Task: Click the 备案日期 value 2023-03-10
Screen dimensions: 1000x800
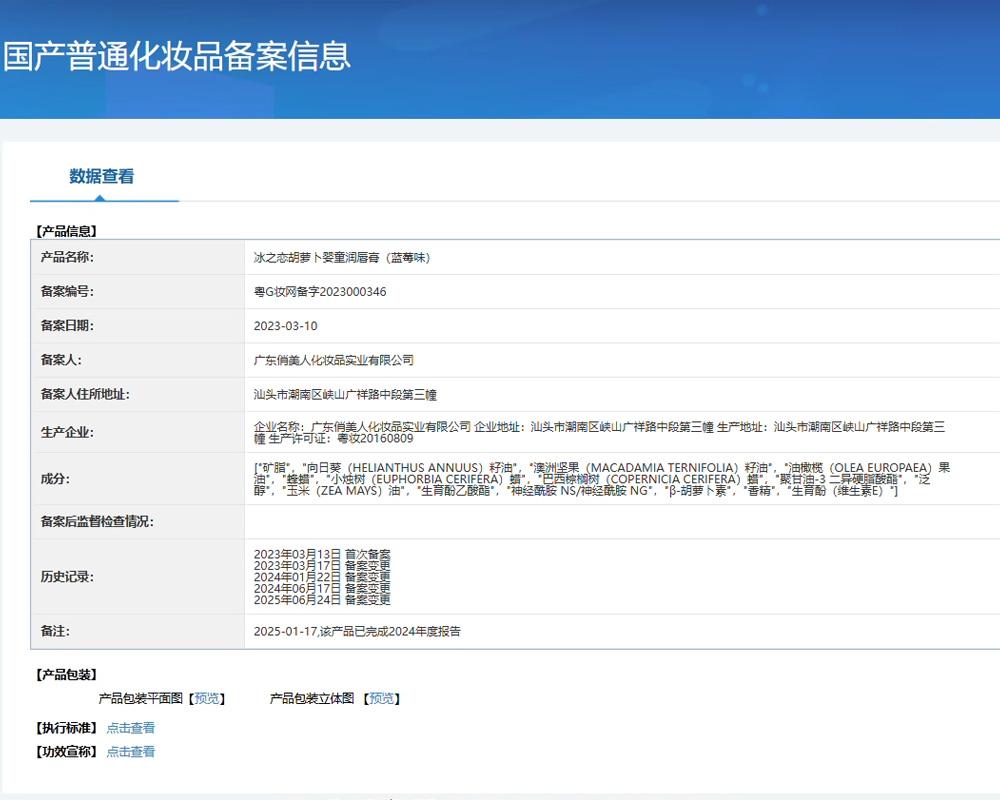Action: pos(286,326)
